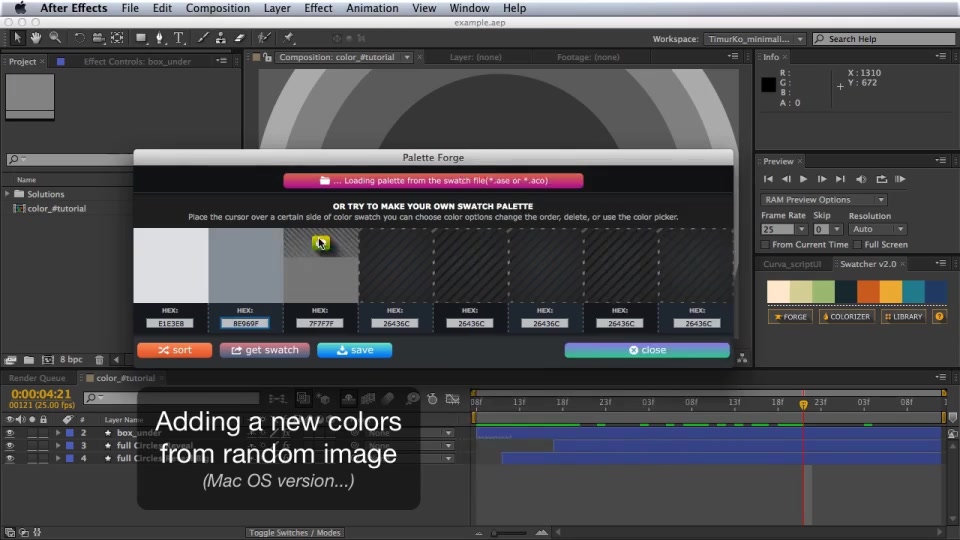The width and height of the screenshot is (960, 540).
Task: Switch to Curva_scriptUI tab
Action: pos(792,264)
